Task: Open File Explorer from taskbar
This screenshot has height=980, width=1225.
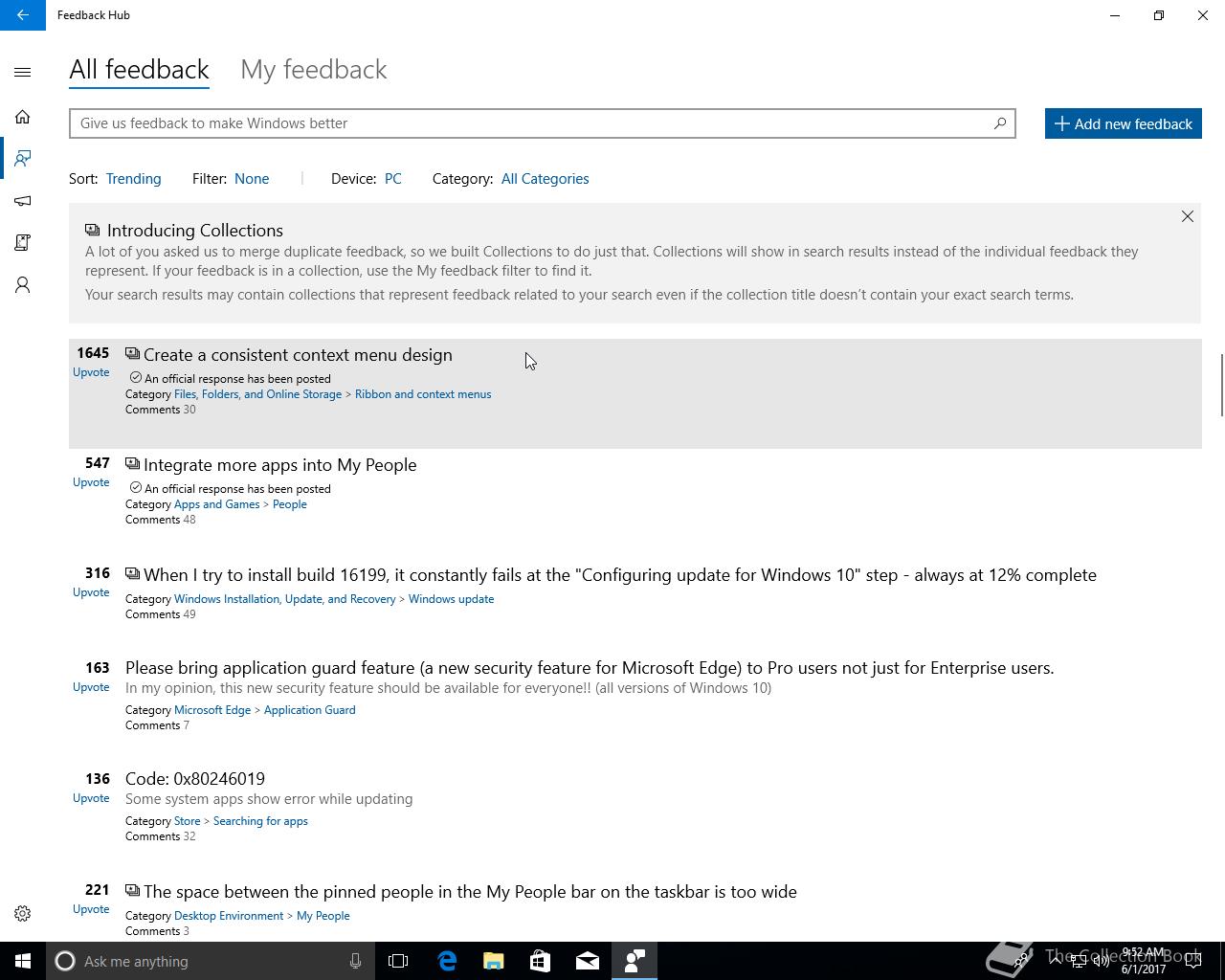Action: pyautogui.click(x=494, y=961)
